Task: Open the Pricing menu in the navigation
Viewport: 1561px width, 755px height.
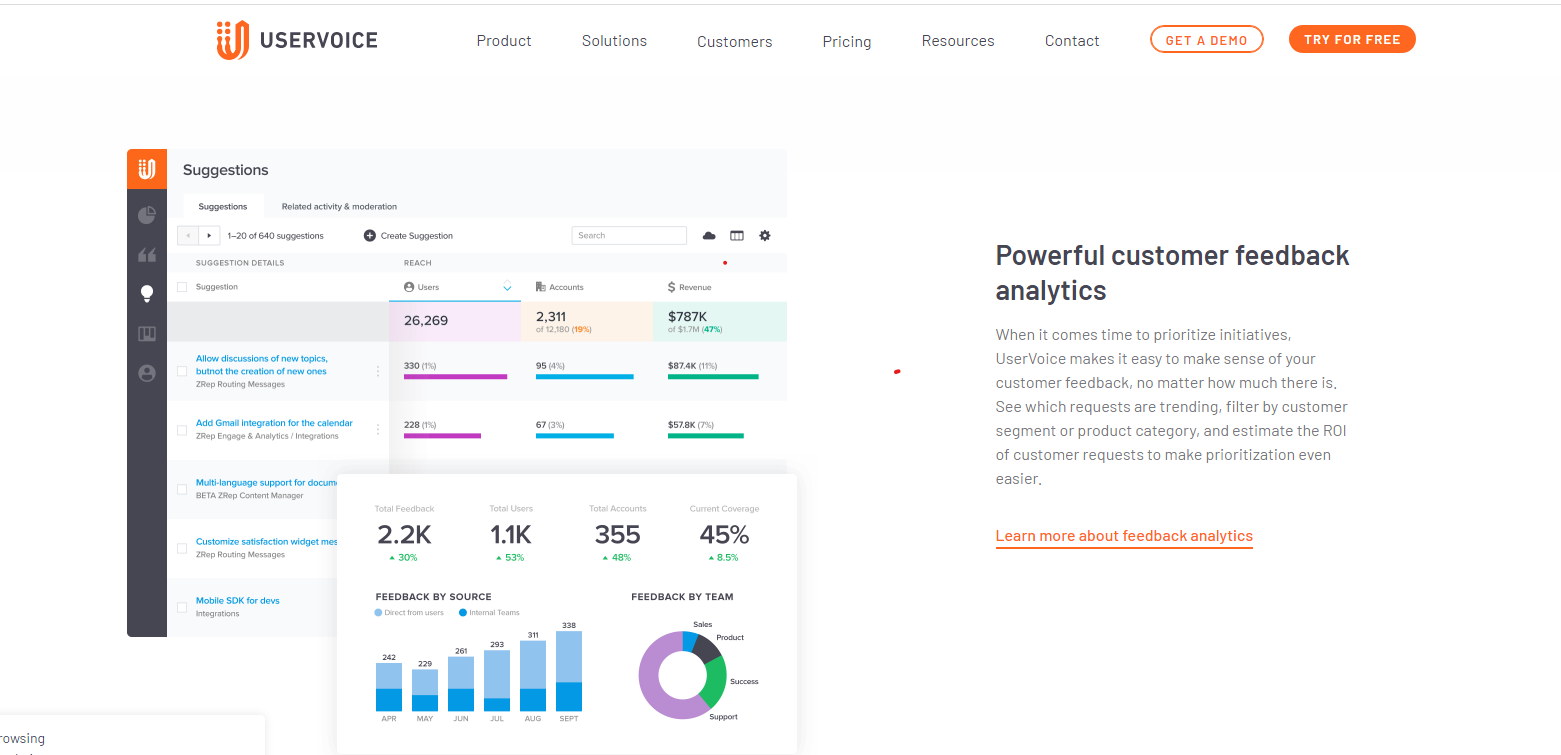Action: pos(846,41)
